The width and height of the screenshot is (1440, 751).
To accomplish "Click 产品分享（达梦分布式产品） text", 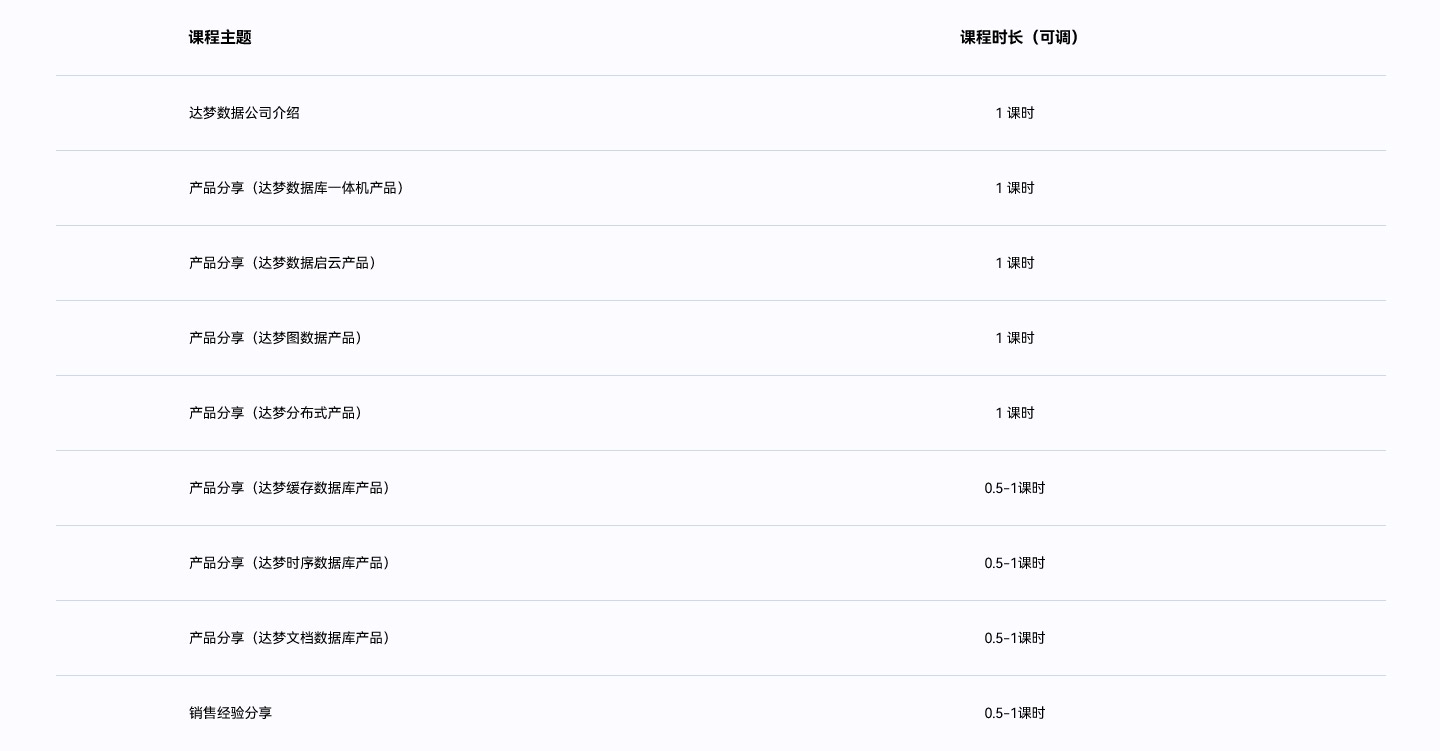I will coord(278,413).
